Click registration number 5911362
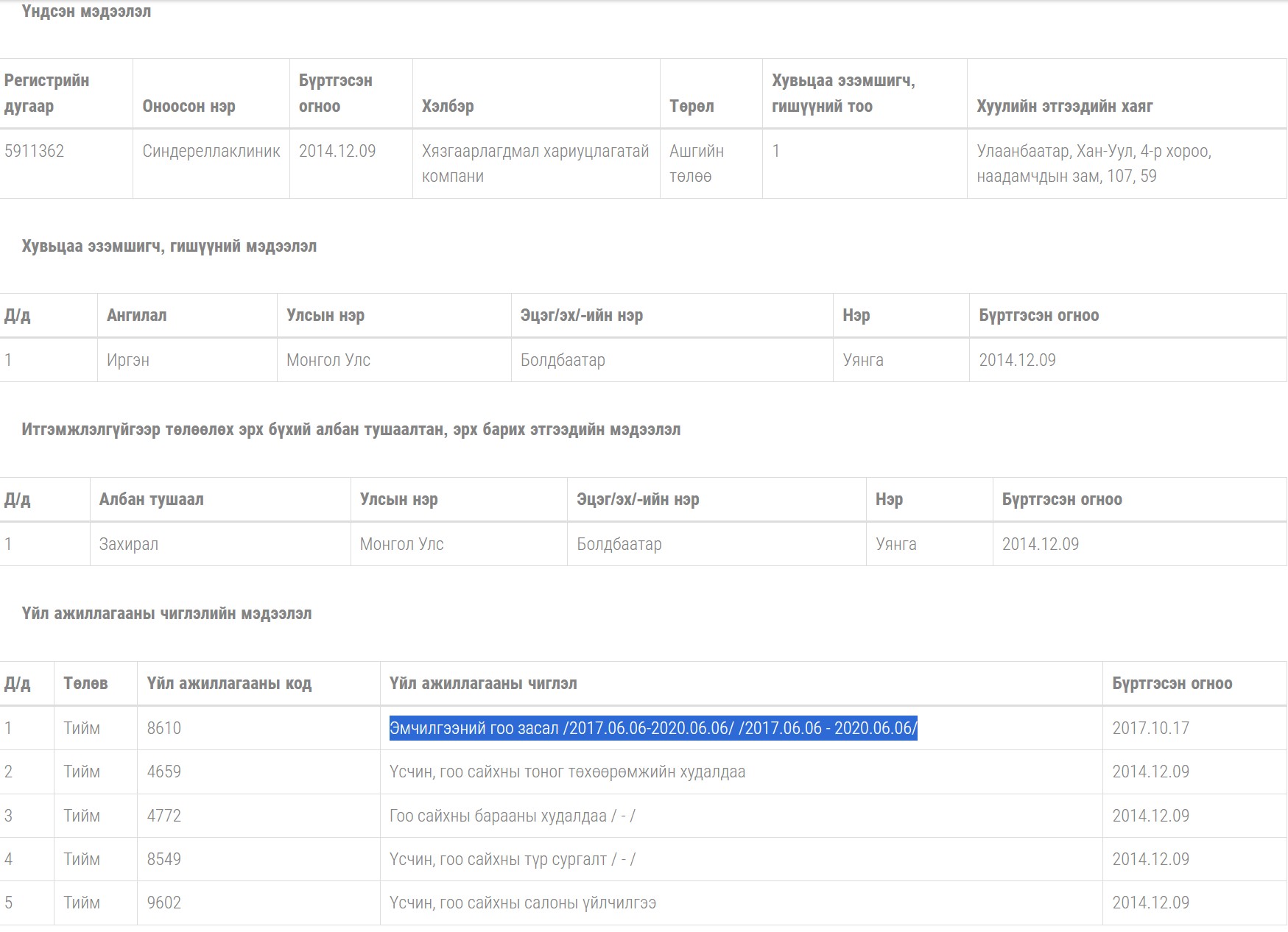The height and width of the screenshot is (932, 1288). (x=34, y=151)
